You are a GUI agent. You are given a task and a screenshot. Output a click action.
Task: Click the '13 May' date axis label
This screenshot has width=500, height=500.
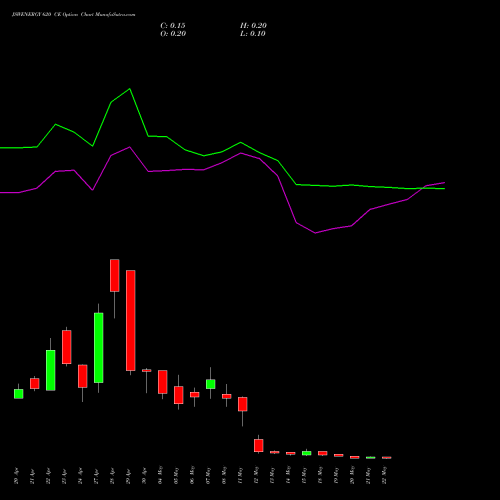pos(273,476)
